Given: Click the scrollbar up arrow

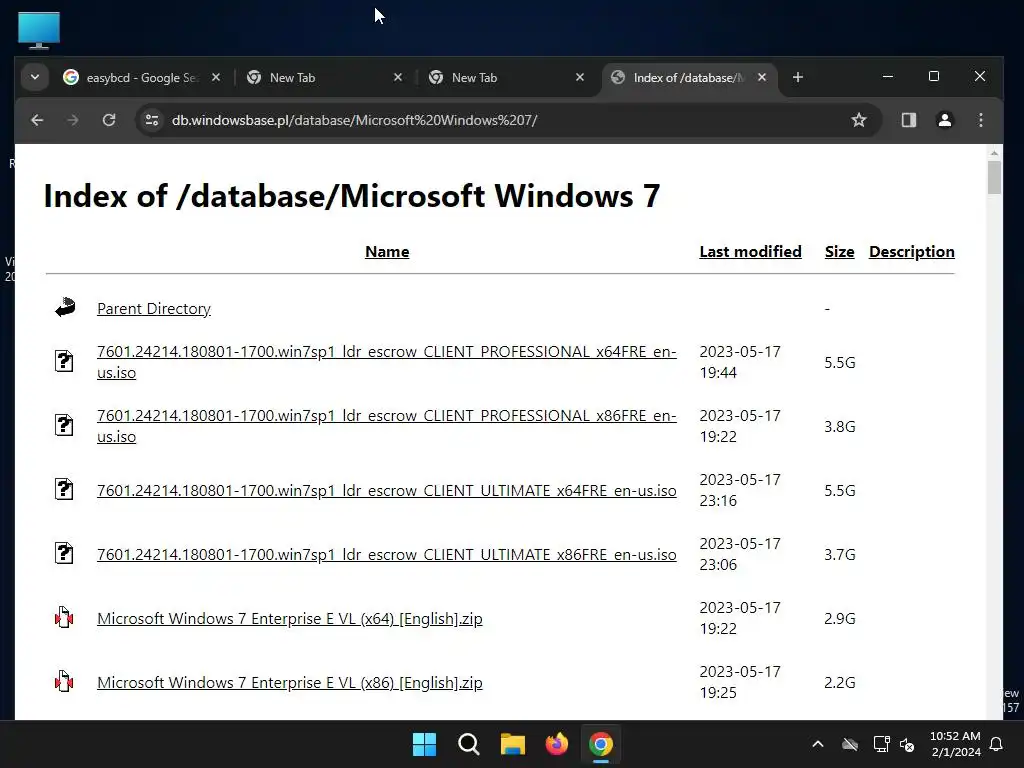Looking at the screenshot, I should (994, 153).
